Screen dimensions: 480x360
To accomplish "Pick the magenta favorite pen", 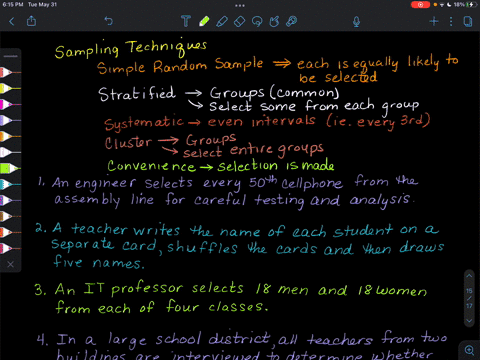I will pos(10,104).
